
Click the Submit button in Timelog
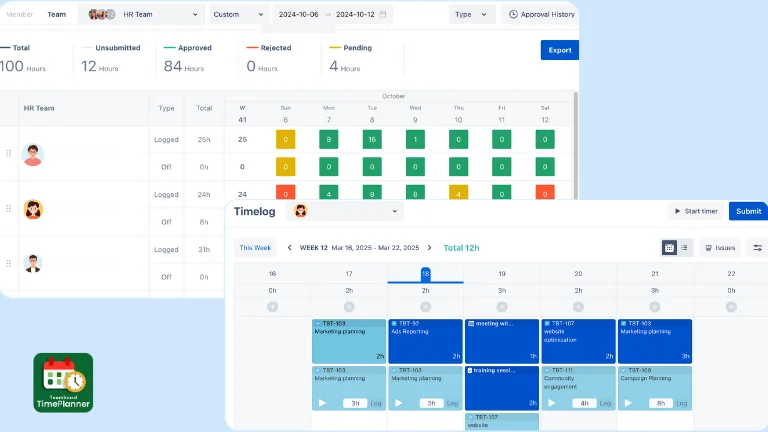point(748,211)
